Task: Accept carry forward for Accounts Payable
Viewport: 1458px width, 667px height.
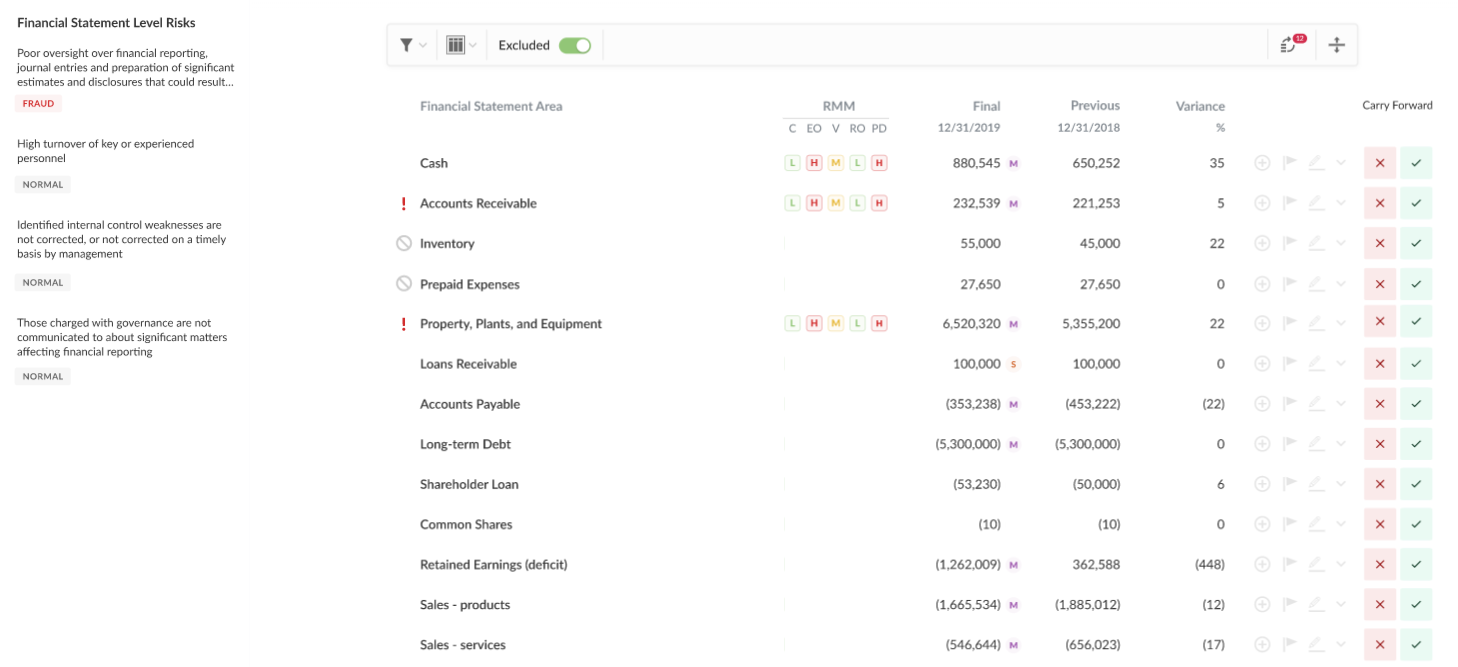Action: (1415, 404)
